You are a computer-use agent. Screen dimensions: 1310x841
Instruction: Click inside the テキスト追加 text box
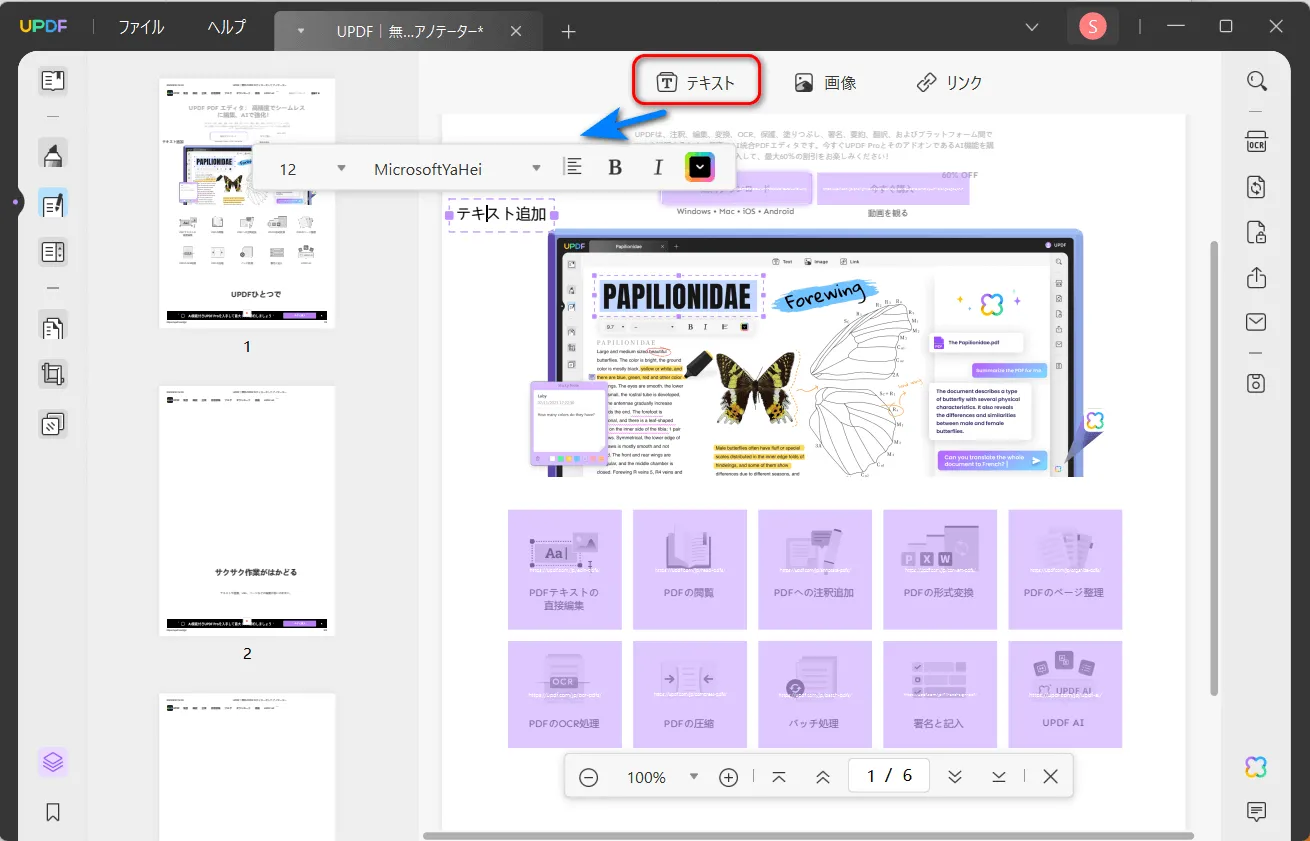[x=501, y=214]
